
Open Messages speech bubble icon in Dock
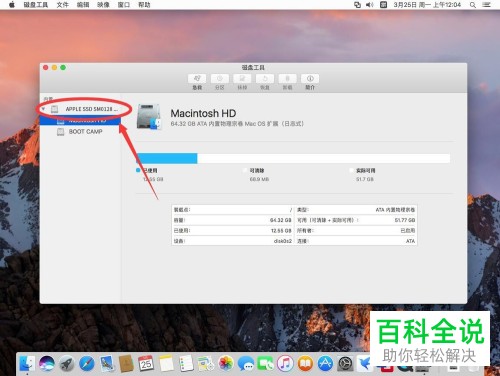246,363
